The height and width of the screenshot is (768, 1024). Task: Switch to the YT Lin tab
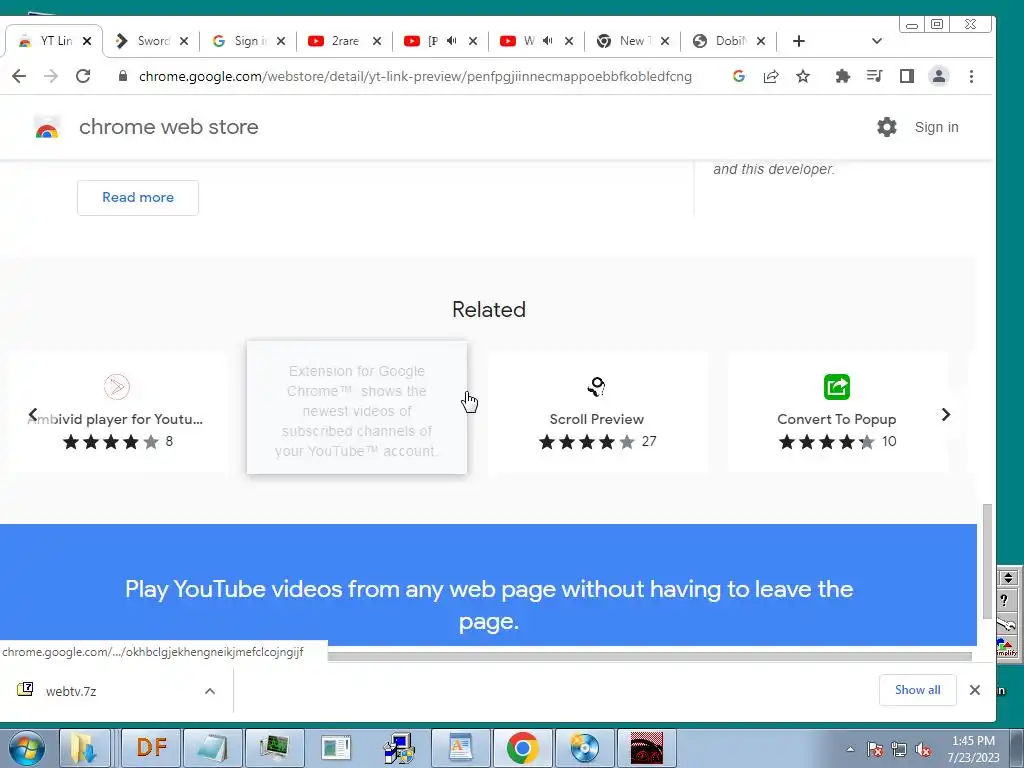tap(54, 41)
